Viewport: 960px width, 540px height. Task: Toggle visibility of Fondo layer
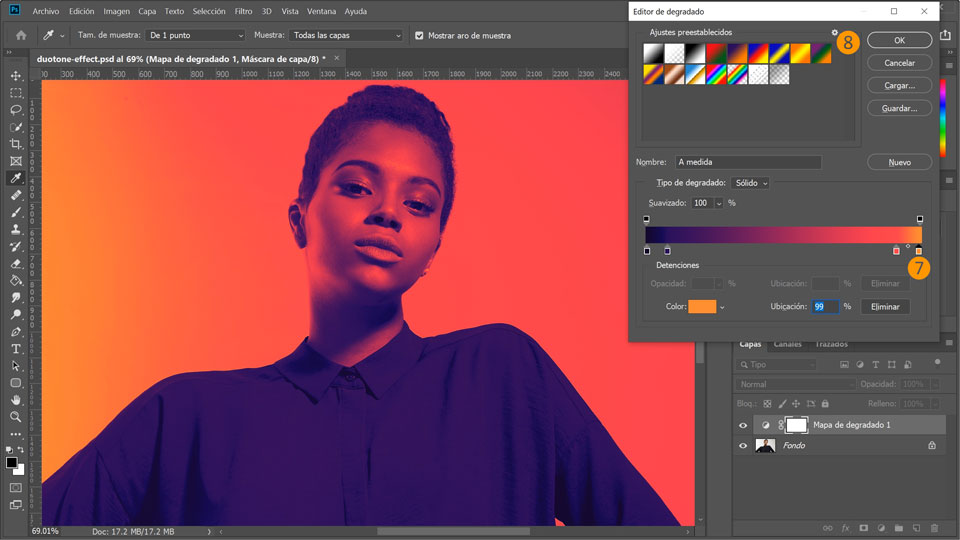coord(742,446)
